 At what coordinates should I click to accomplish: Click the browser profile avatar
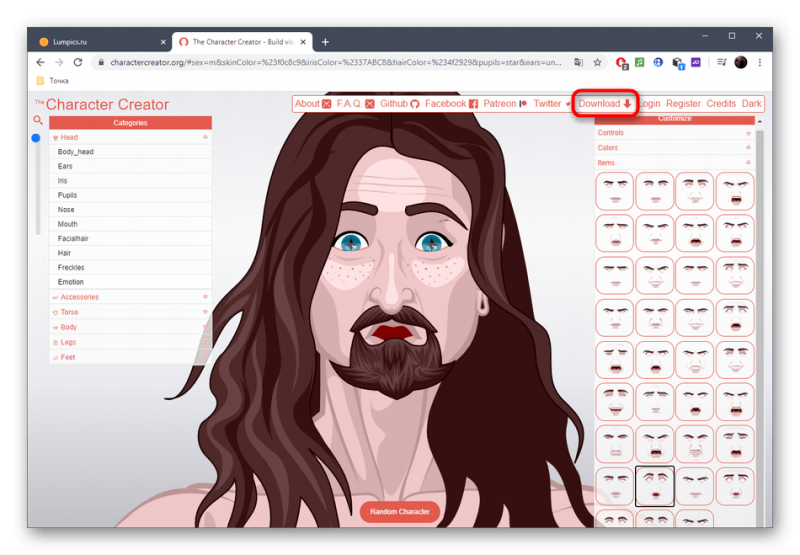740,62
